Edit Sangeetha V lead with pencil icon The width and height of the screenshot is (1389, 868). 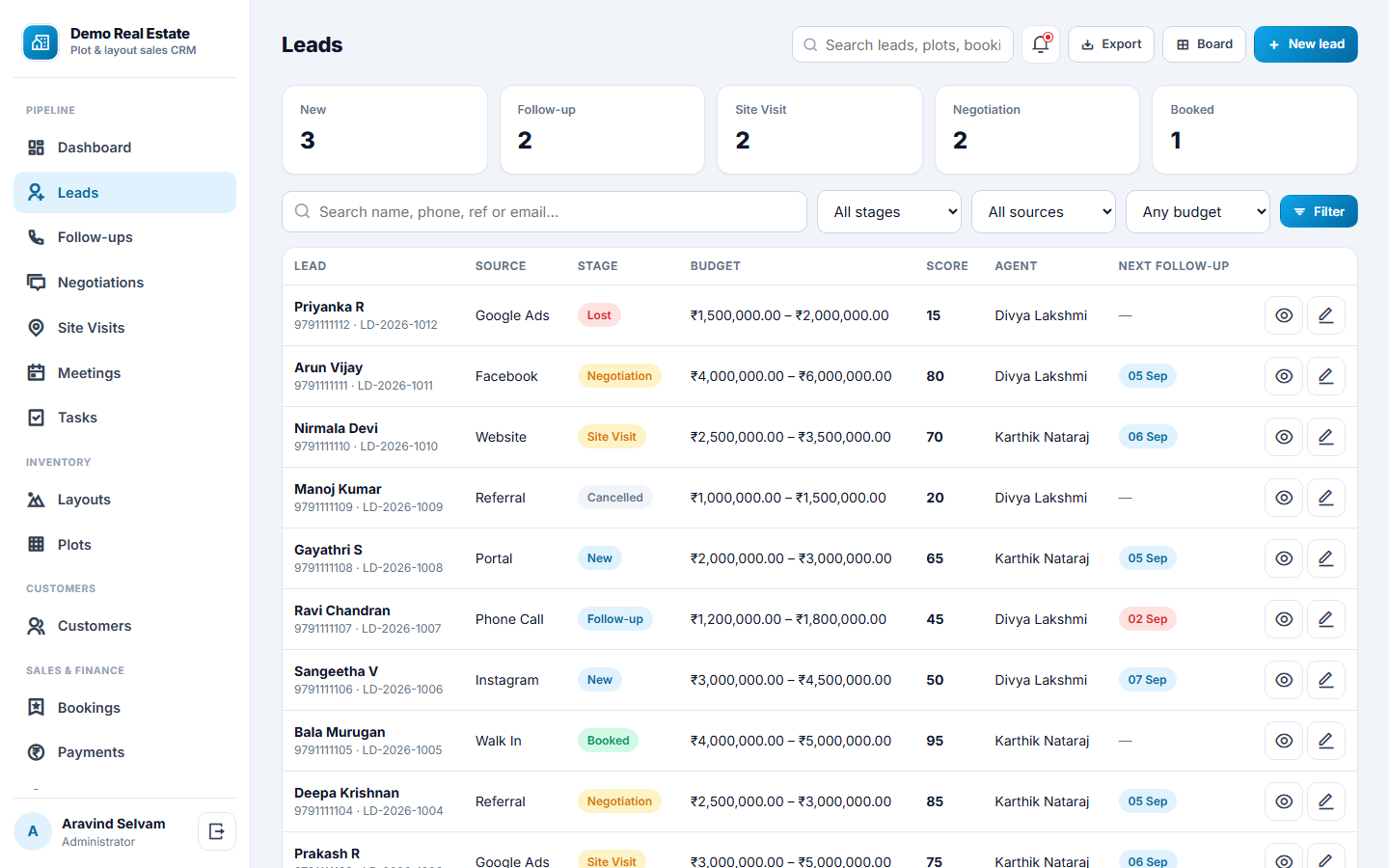[x=1326, y=680]
